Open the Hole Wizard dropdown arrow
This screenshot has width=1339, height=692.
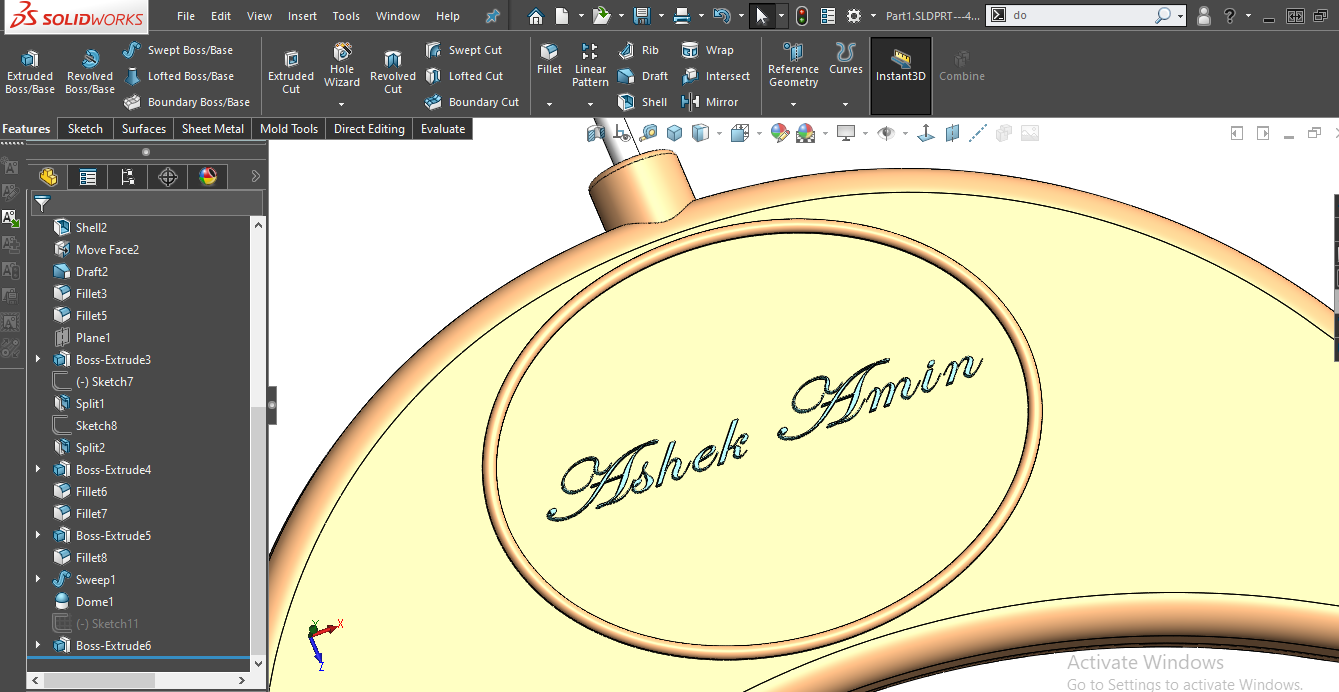(x=342, y=104)
